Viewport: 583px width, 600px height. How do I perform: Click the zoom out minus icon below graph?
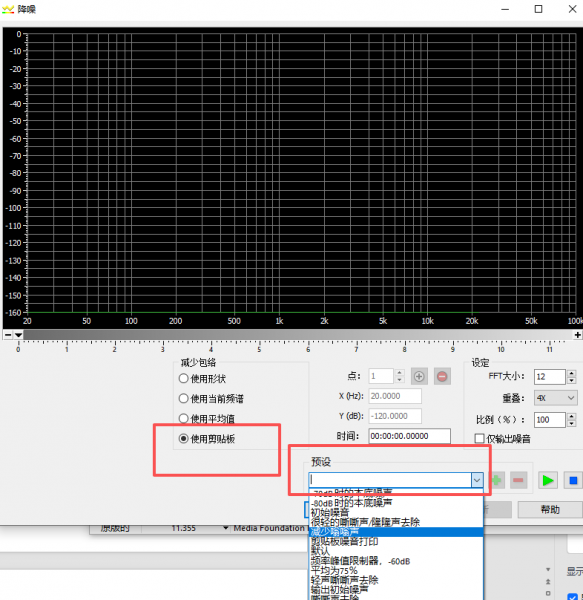8,335
